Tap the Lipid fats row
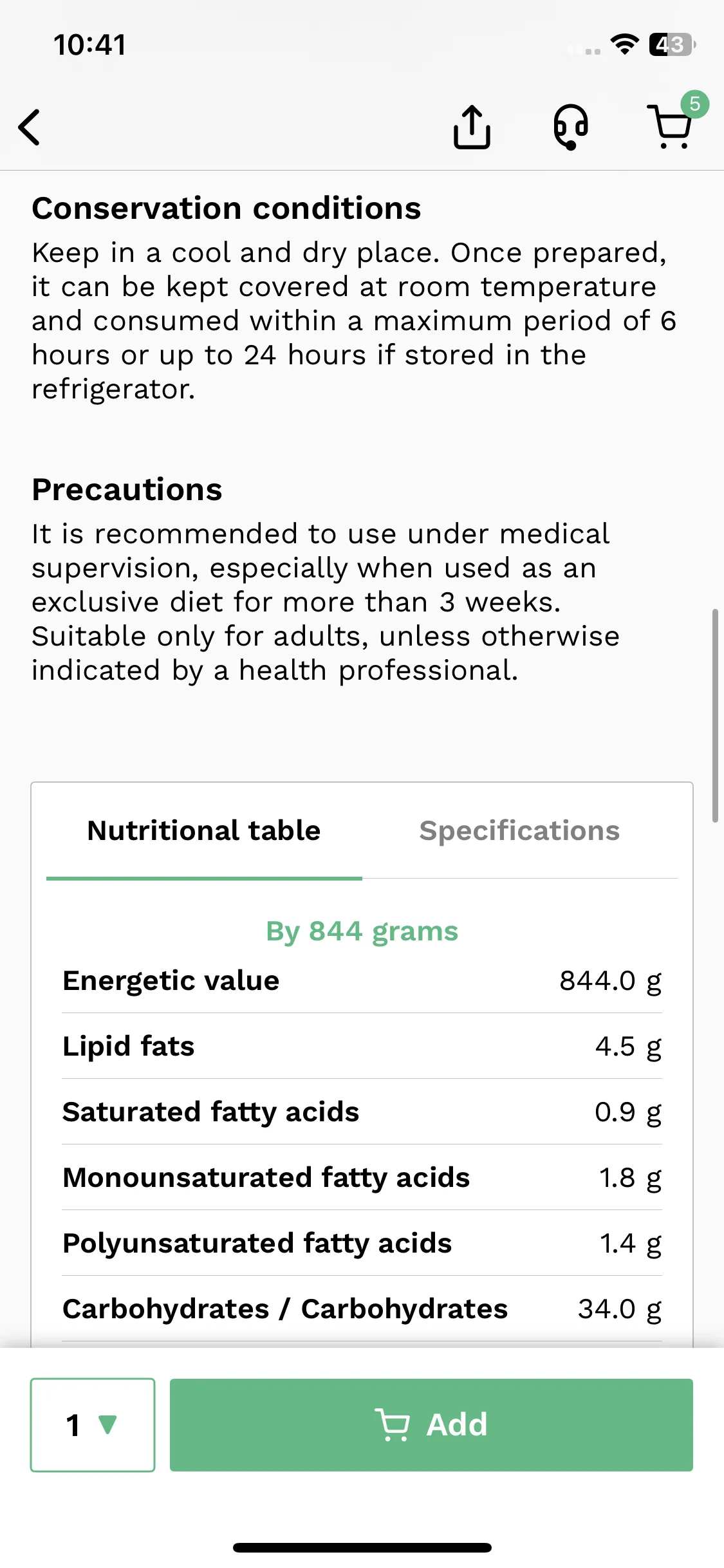Image resolution: width=724 pixels, height=1568 pixels. [x=362, y=1047]
